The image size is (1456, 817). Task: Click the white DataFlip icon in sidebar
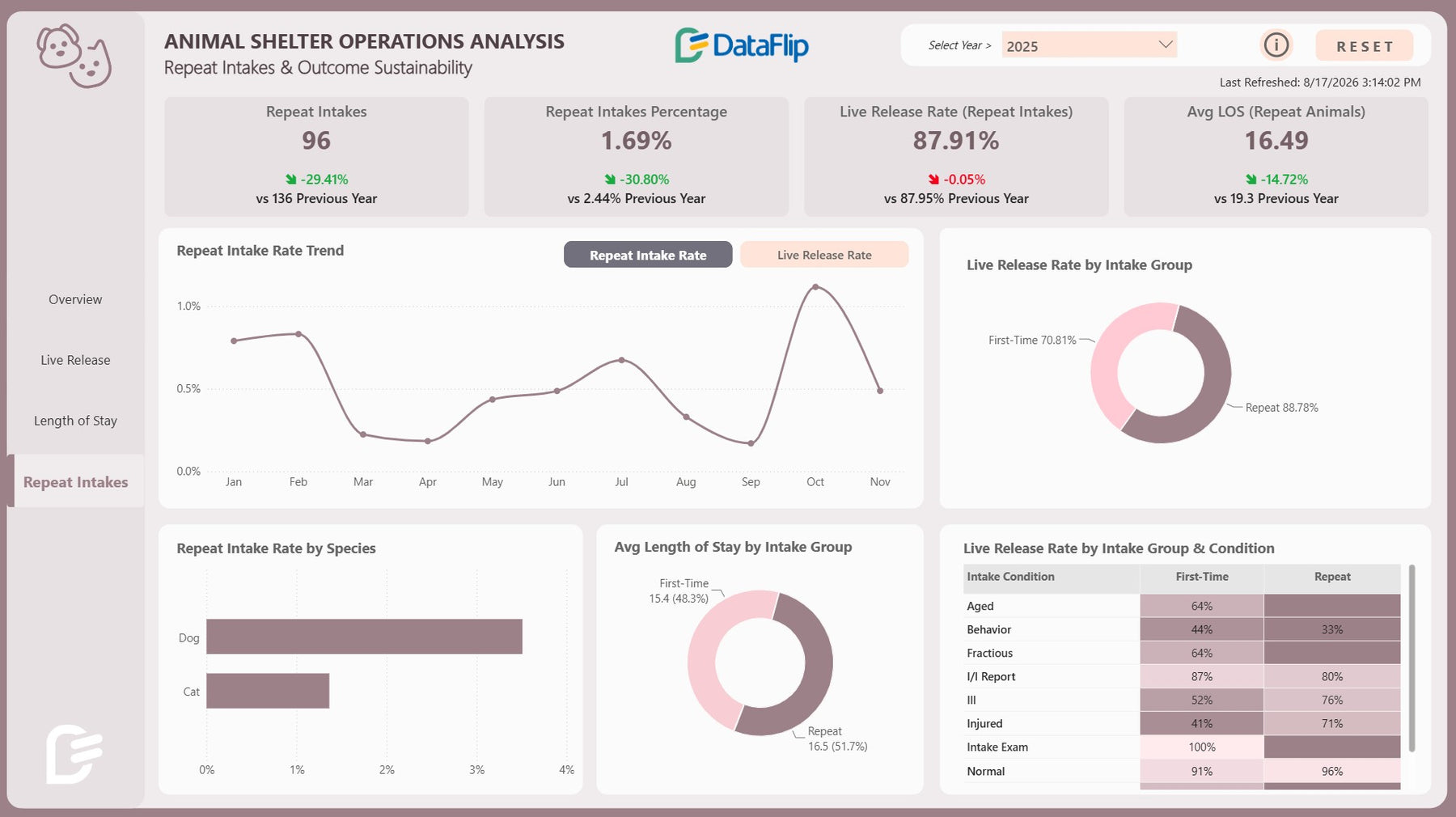[74, 754]
